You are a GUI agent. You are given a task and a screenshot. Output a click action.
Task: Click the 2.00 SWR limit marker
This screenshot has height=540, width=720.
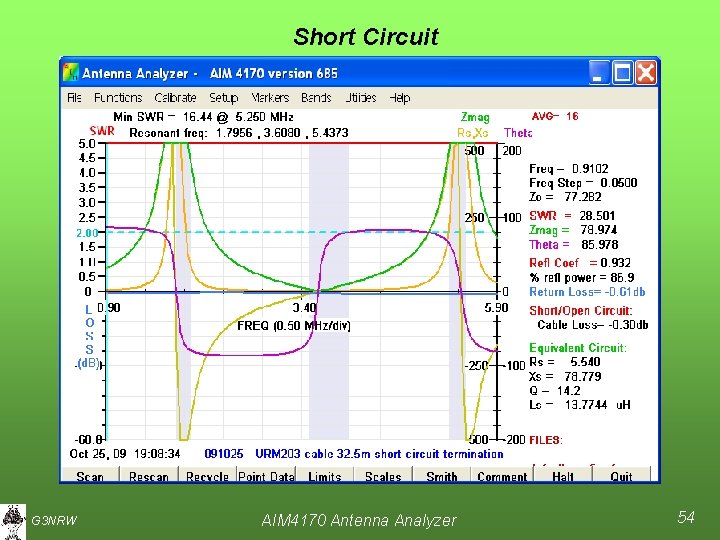coord(87,233)
